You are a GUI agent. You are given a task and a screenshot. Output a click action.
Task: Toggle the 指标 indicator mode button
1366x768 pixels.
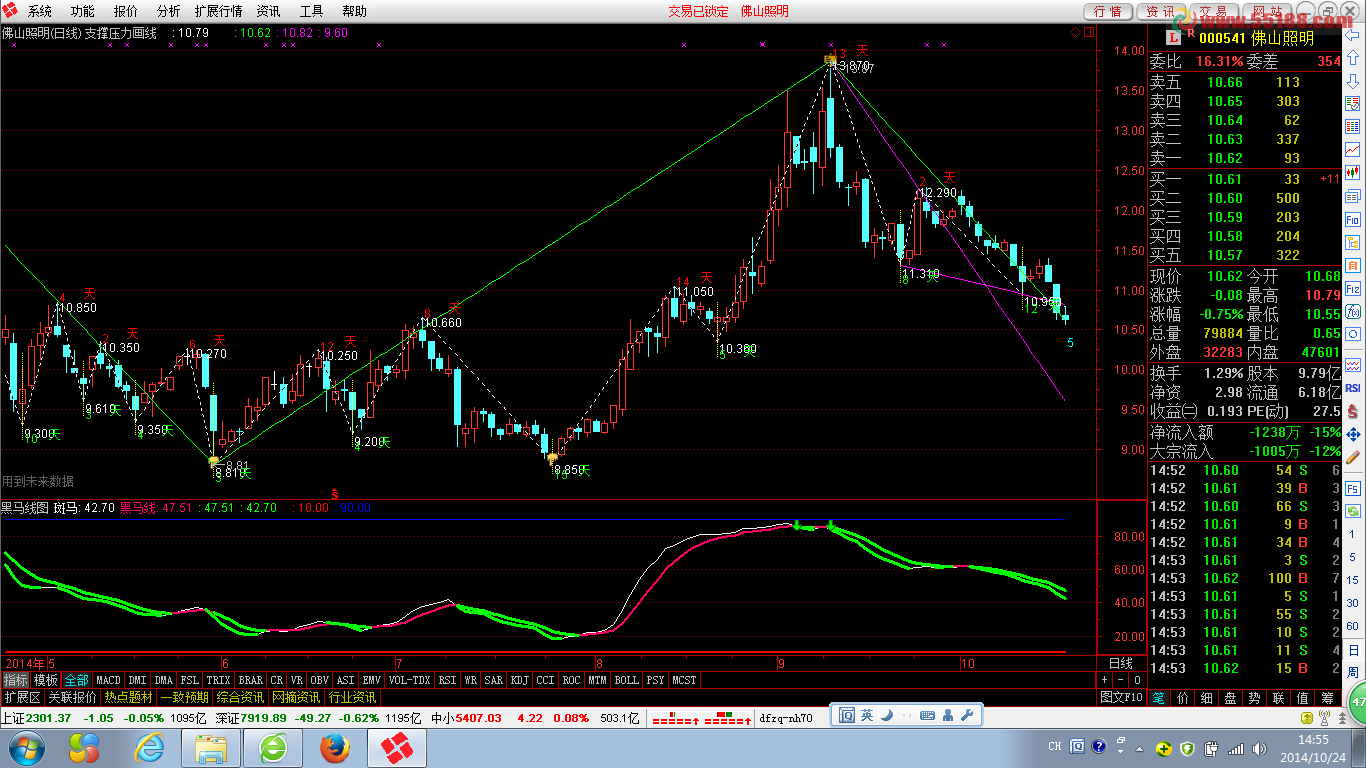pos(15,680)
